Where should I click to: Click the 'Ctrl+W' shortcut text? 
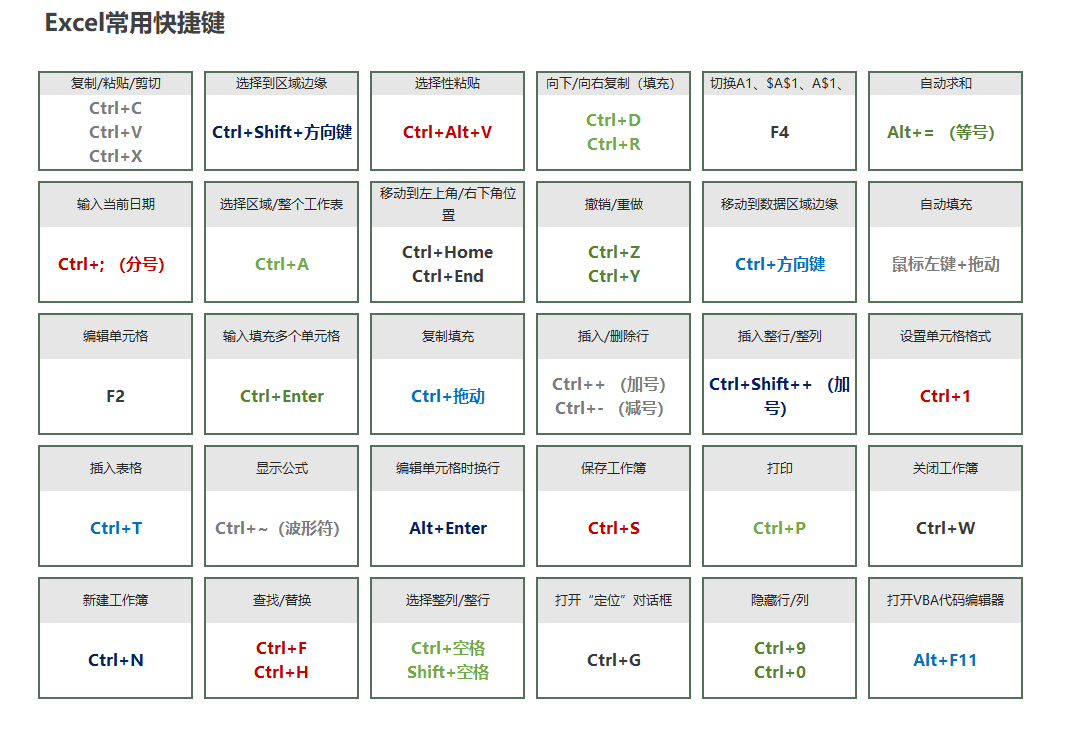click(945, 528)
